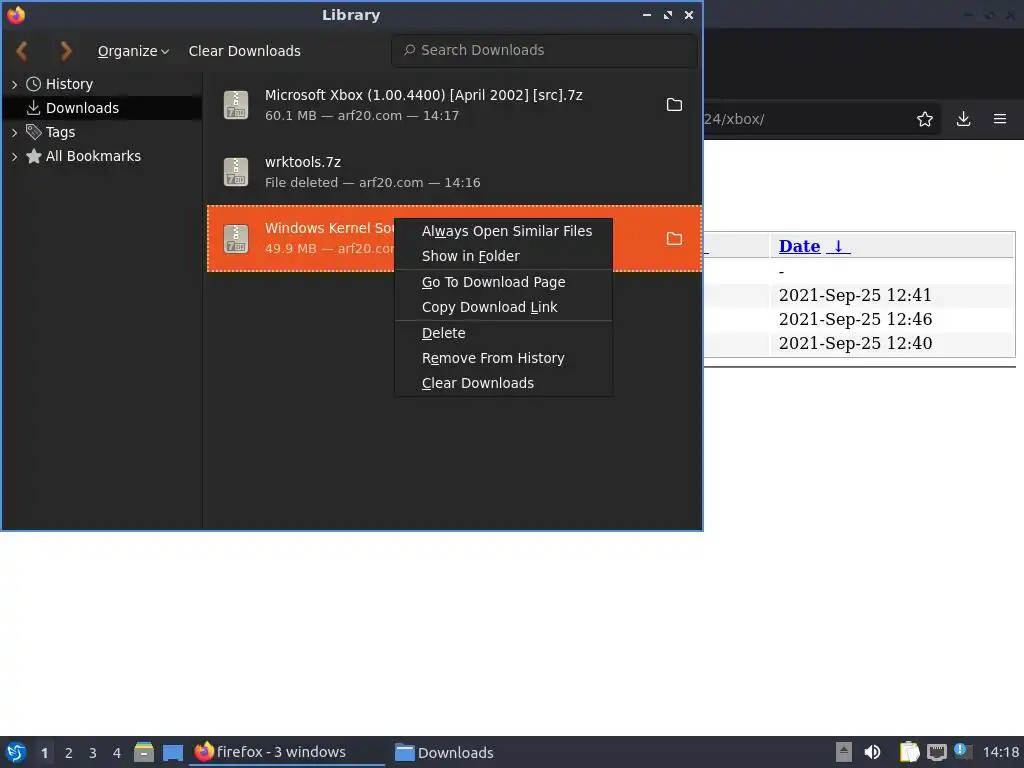The width and height of the screenshot is (1024, 768).
Task: Open the volume control tray icon
Action: (872, 752)
